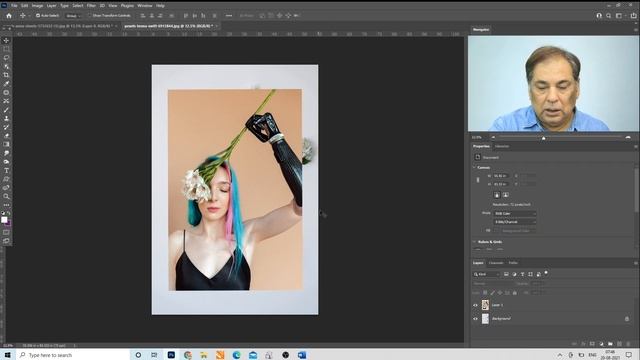Toggle the layer filter on/off switch

tap(546, 273)
